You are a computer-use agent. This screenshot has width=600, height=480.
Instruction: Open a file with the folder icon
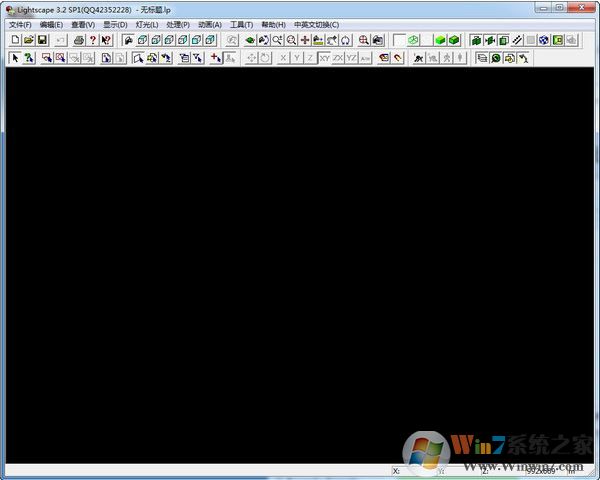[29, 40]
